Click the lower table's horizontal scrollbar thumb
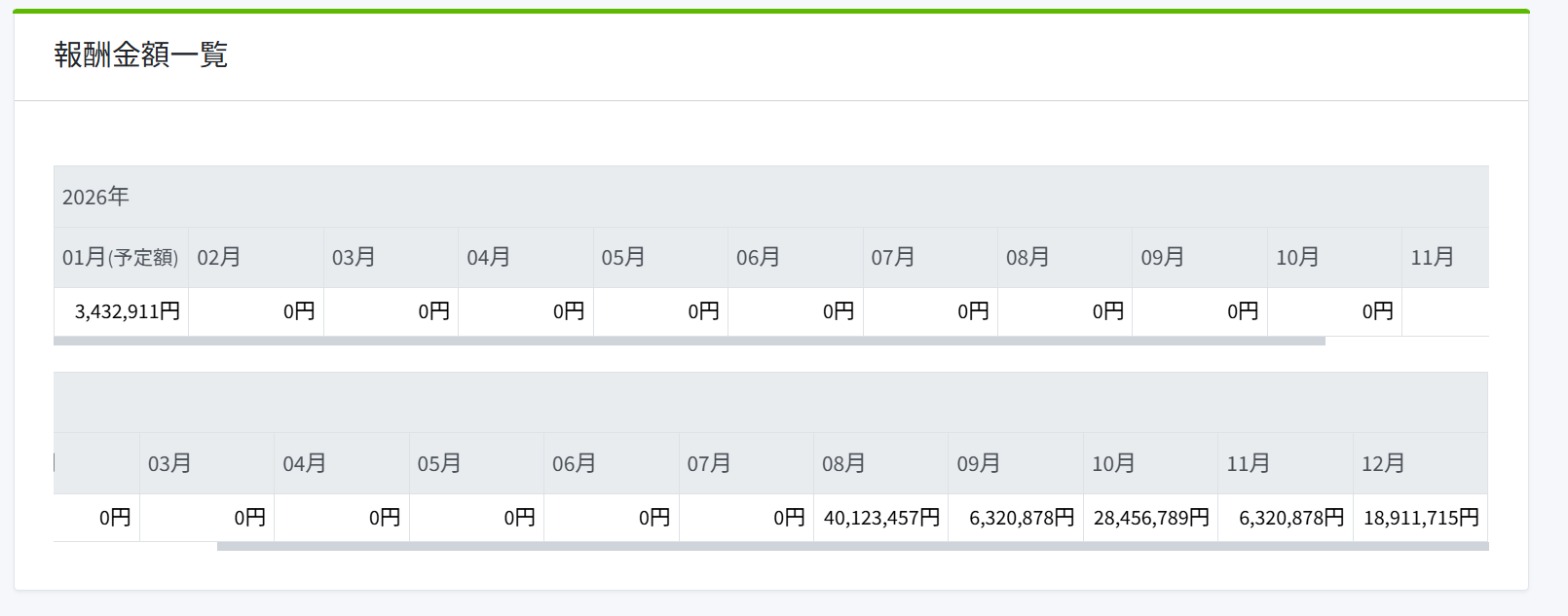The height and width of the screenshot is (616, 1568). pyautogui.click(x=852, y=547)
